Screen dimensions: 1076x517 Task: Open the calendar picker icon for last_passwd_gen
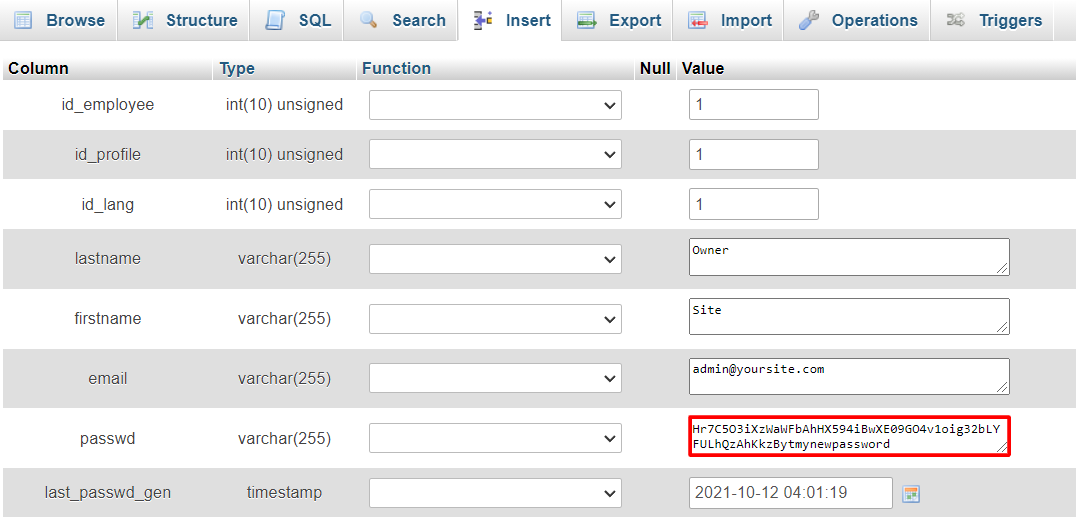tap(910, 493)
